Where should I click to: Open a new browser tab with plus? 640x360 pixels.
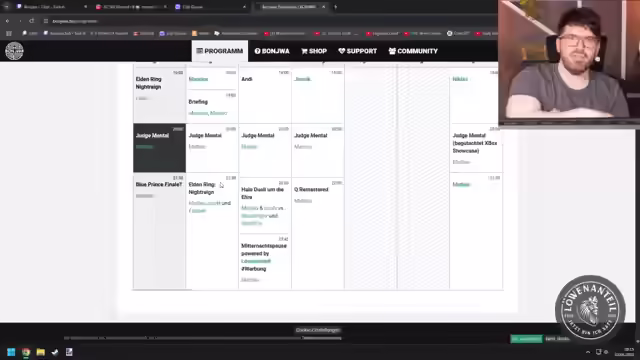(336, 7)
